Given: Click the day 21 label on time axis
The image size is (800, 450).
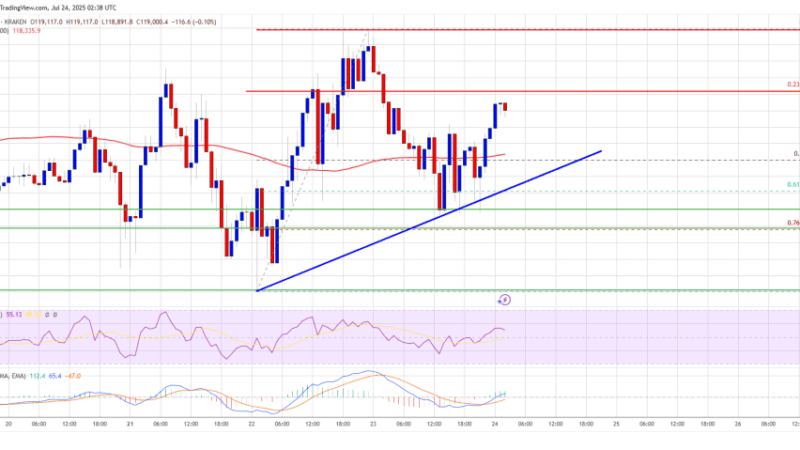Looking at the screenshot, I should coord(130,424).
